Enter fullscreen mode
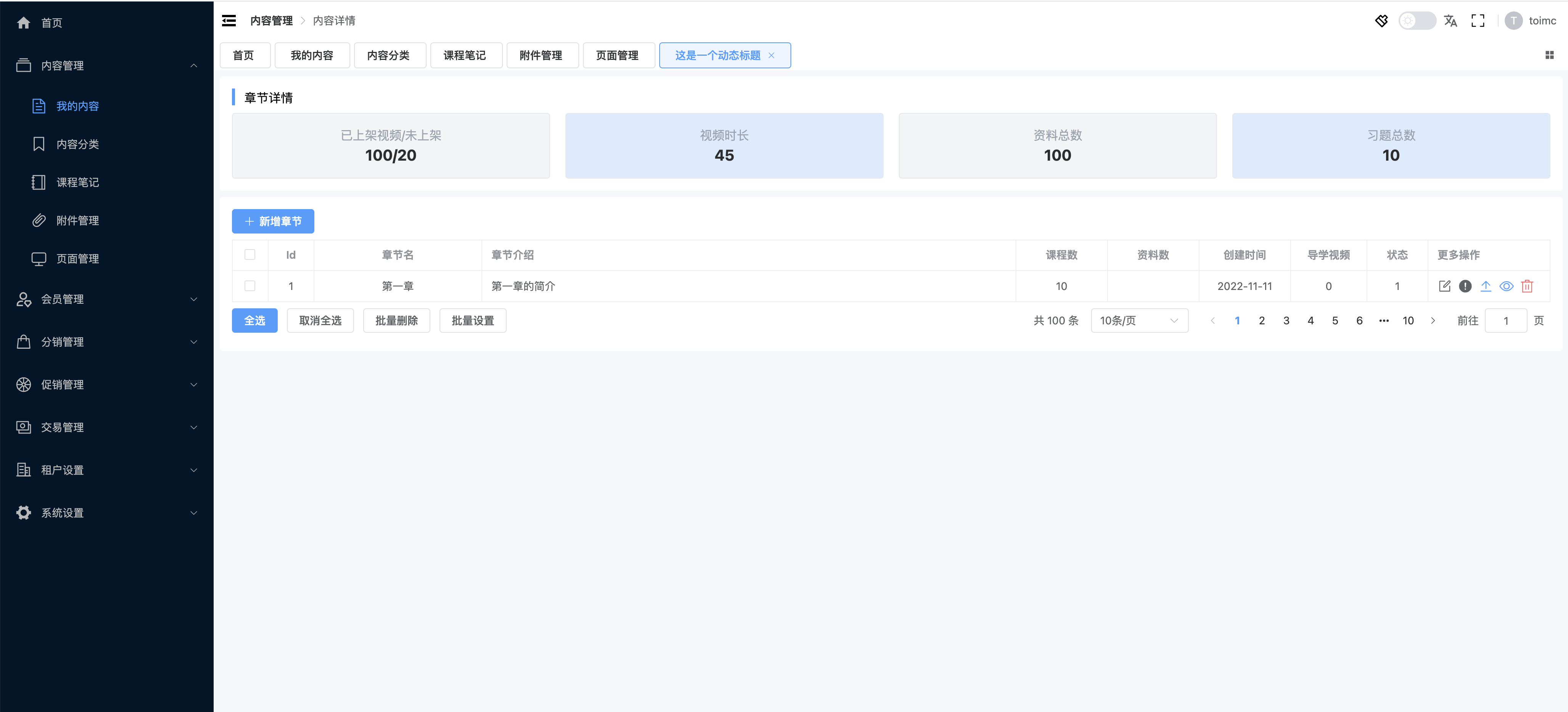 [1477, 21]
